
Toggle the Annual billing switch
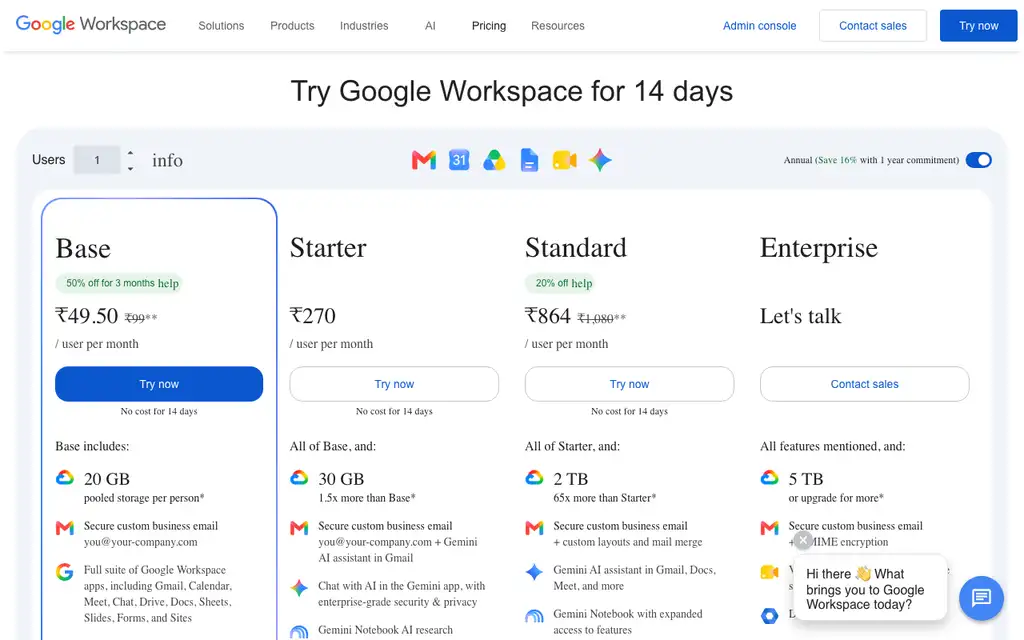click(978, 160)
